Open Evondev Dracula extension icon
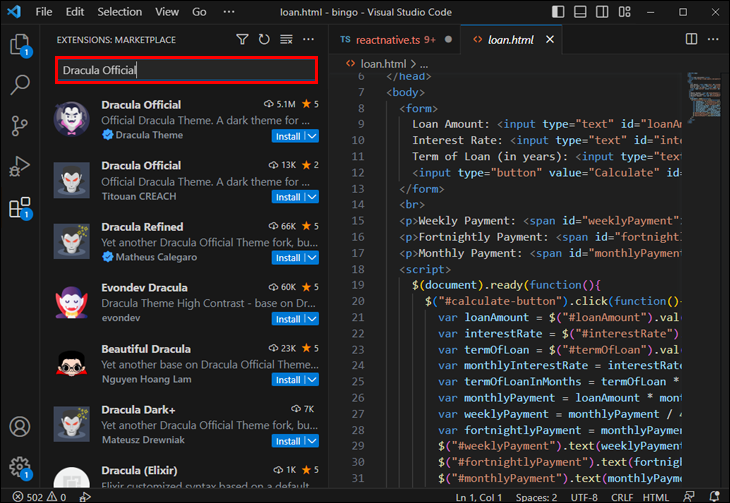This screenshot has height=503, width=730. tap(71, 302)
